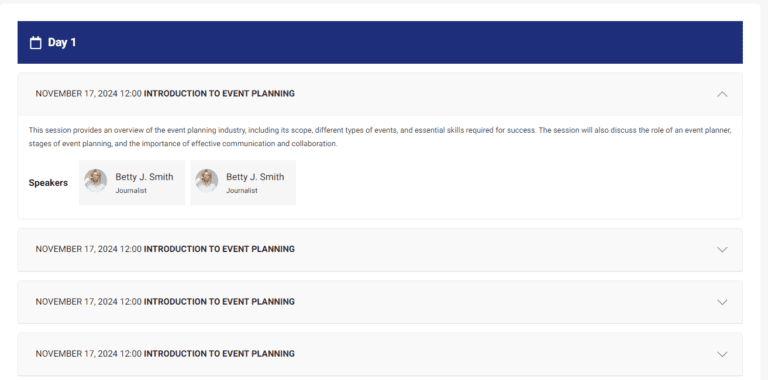Click the Speakers label
768x380 pixels.
(48, 183)
